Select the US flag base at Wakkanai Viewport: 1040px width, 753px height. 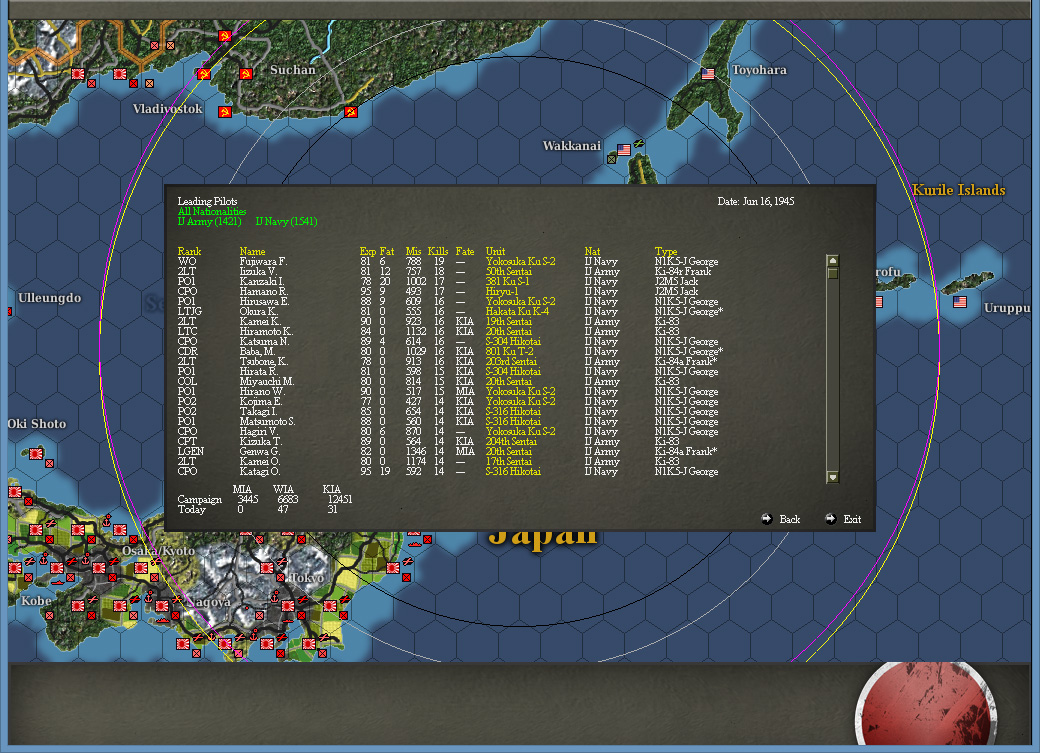point(623,150)
